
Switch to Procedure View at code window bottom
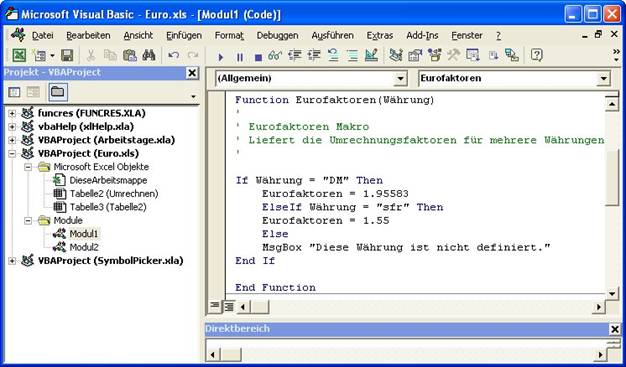pyautogui.click(x=215, y=306)
